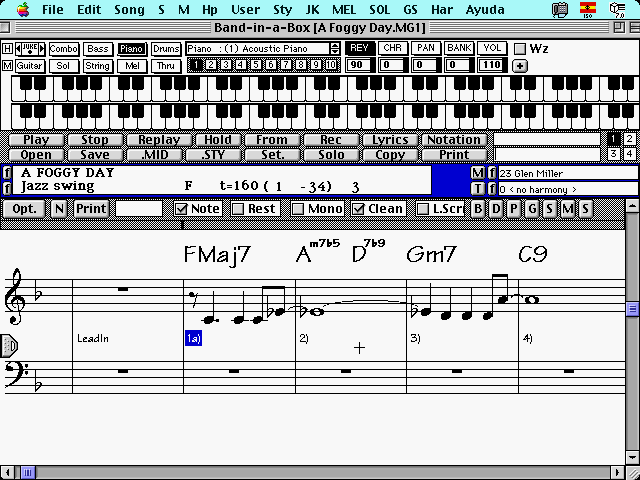Show Drums track notation with D button
Screen dimensions: 640x480
click(x=496, y=209)
